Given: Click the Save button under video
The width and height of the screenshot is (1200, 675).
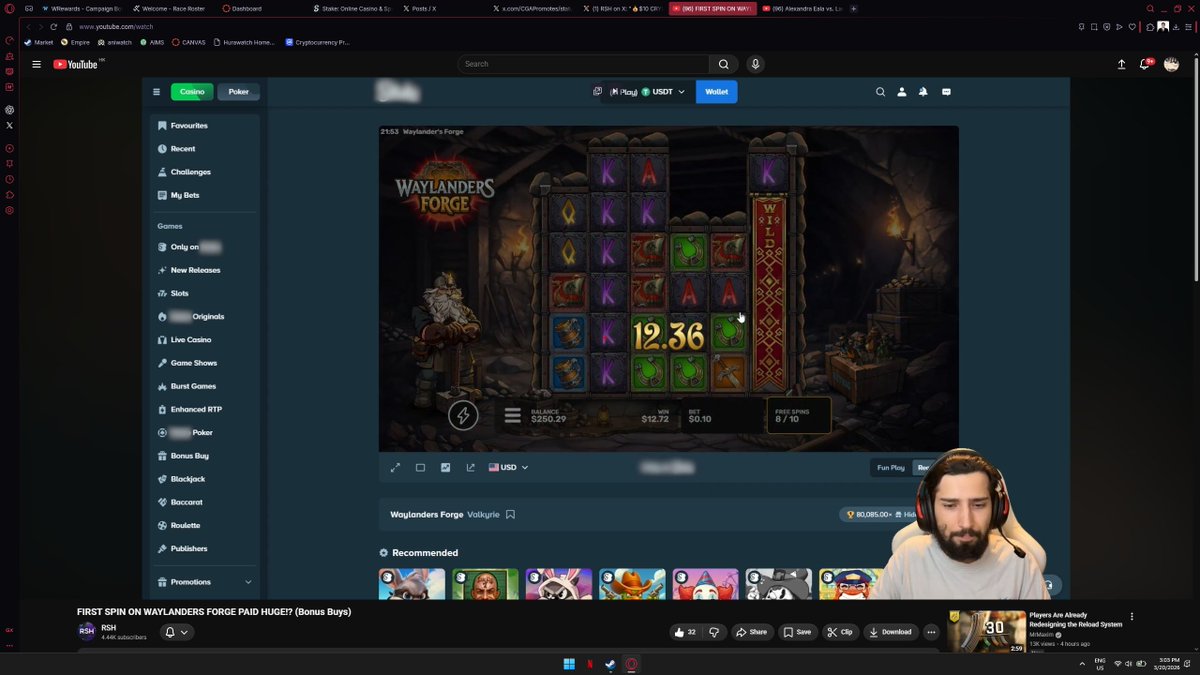Looking at the screenshot, I should (797, 632).
